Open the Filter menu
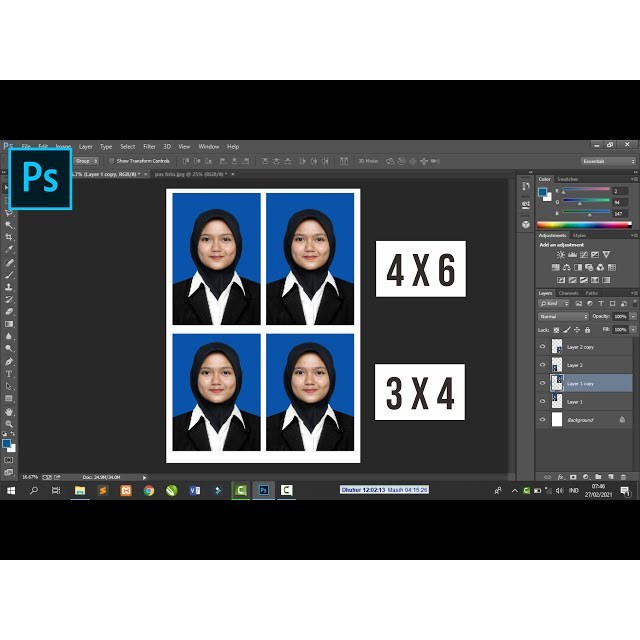The height and width of the screenshot is (640, 640). coord(149,147)
